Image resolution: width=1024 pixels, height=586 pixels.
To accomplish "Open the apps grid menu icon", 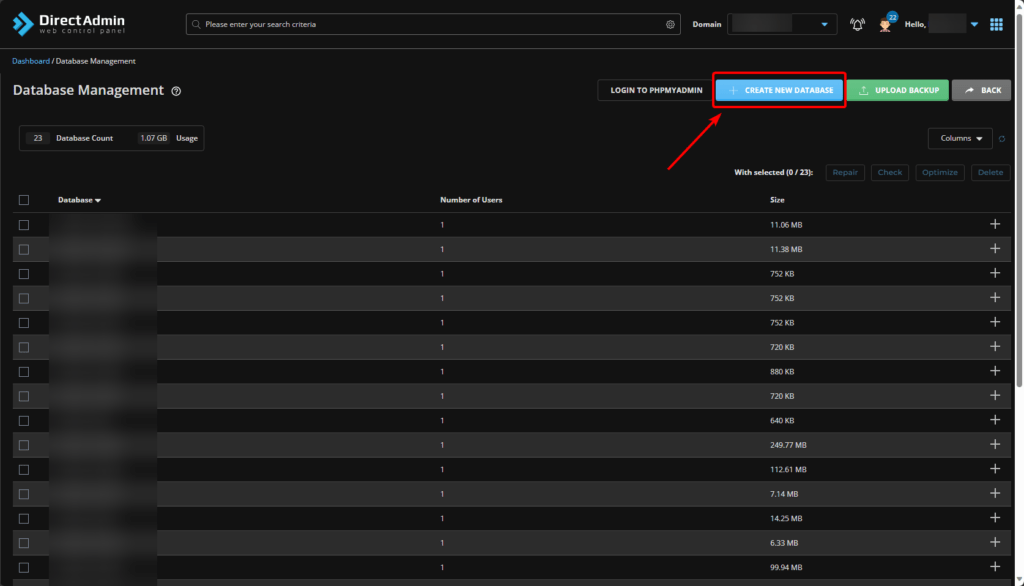I will (x=996, y=24).
